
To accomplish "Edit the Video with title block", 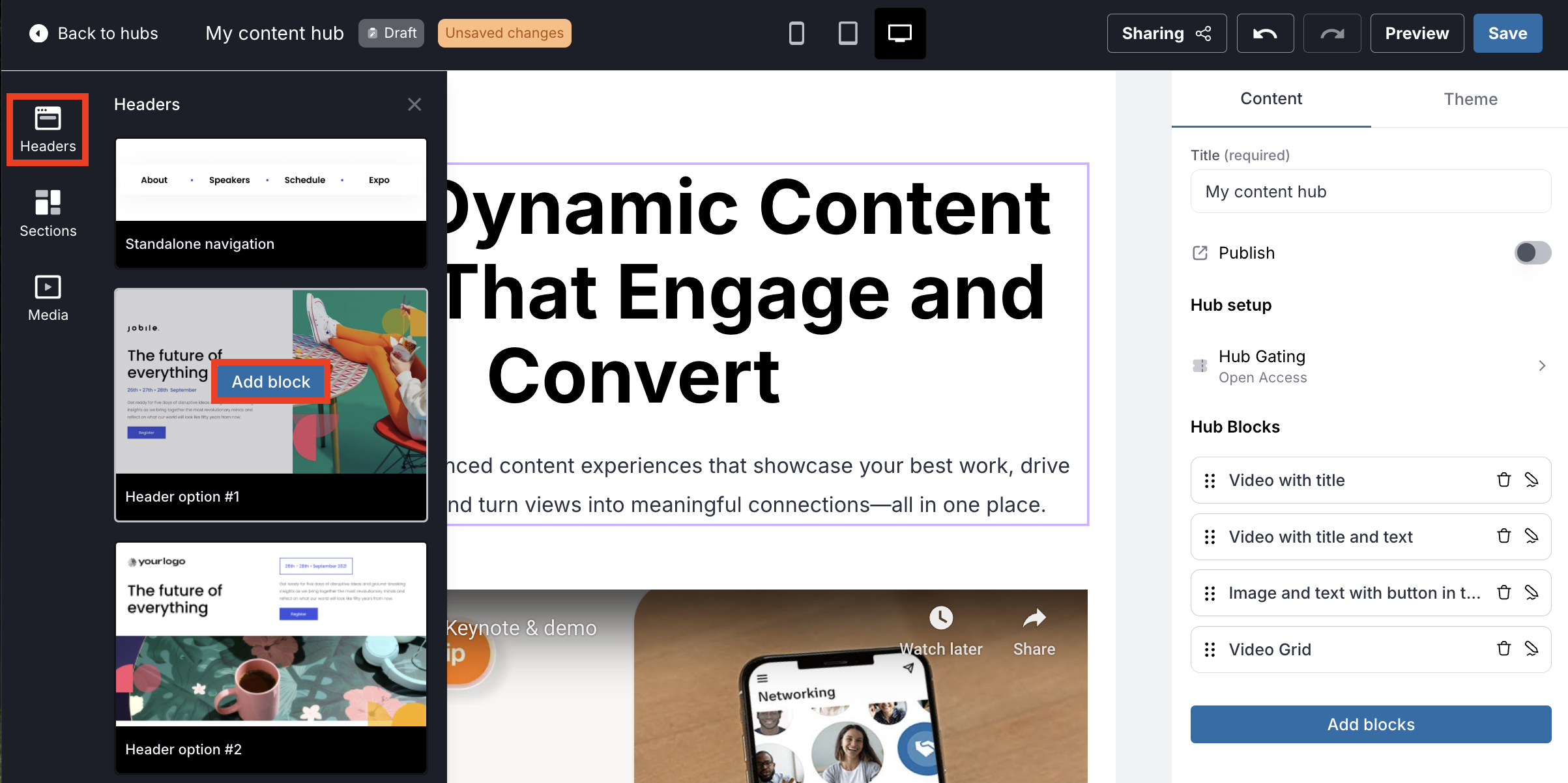I will [x=1532, y=480].
